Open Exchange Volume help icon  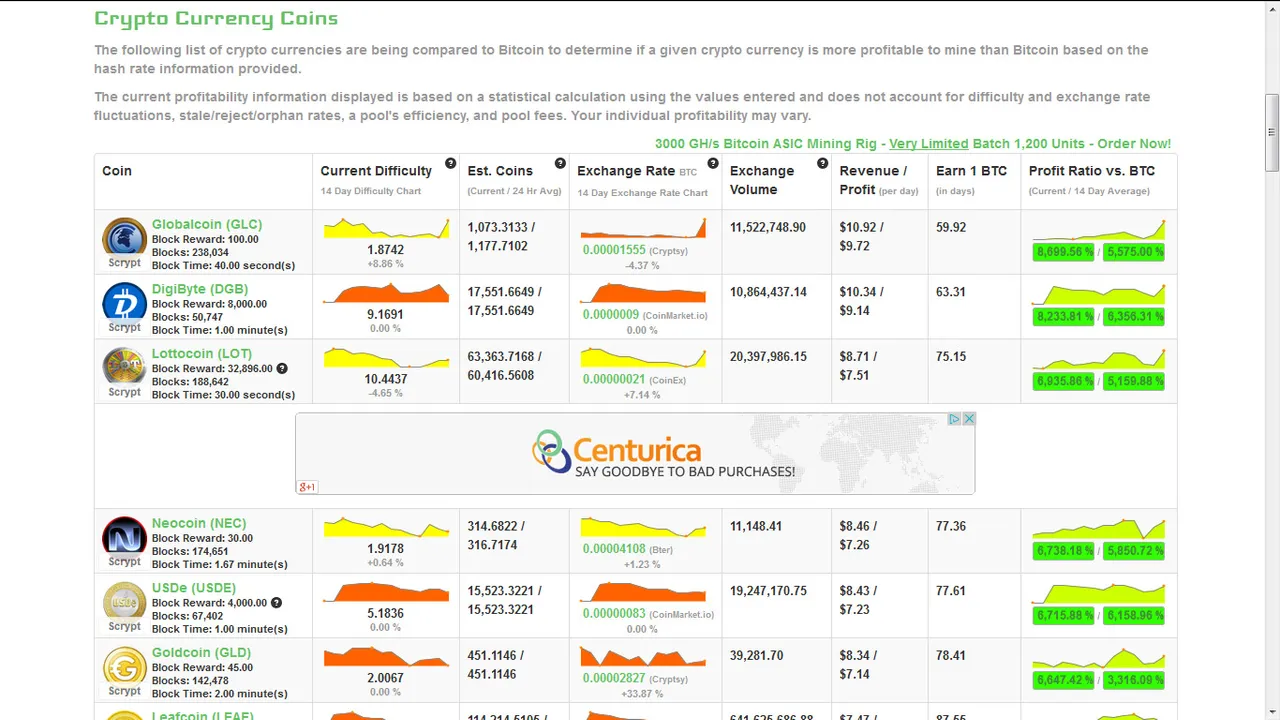[x=822, y=163]
